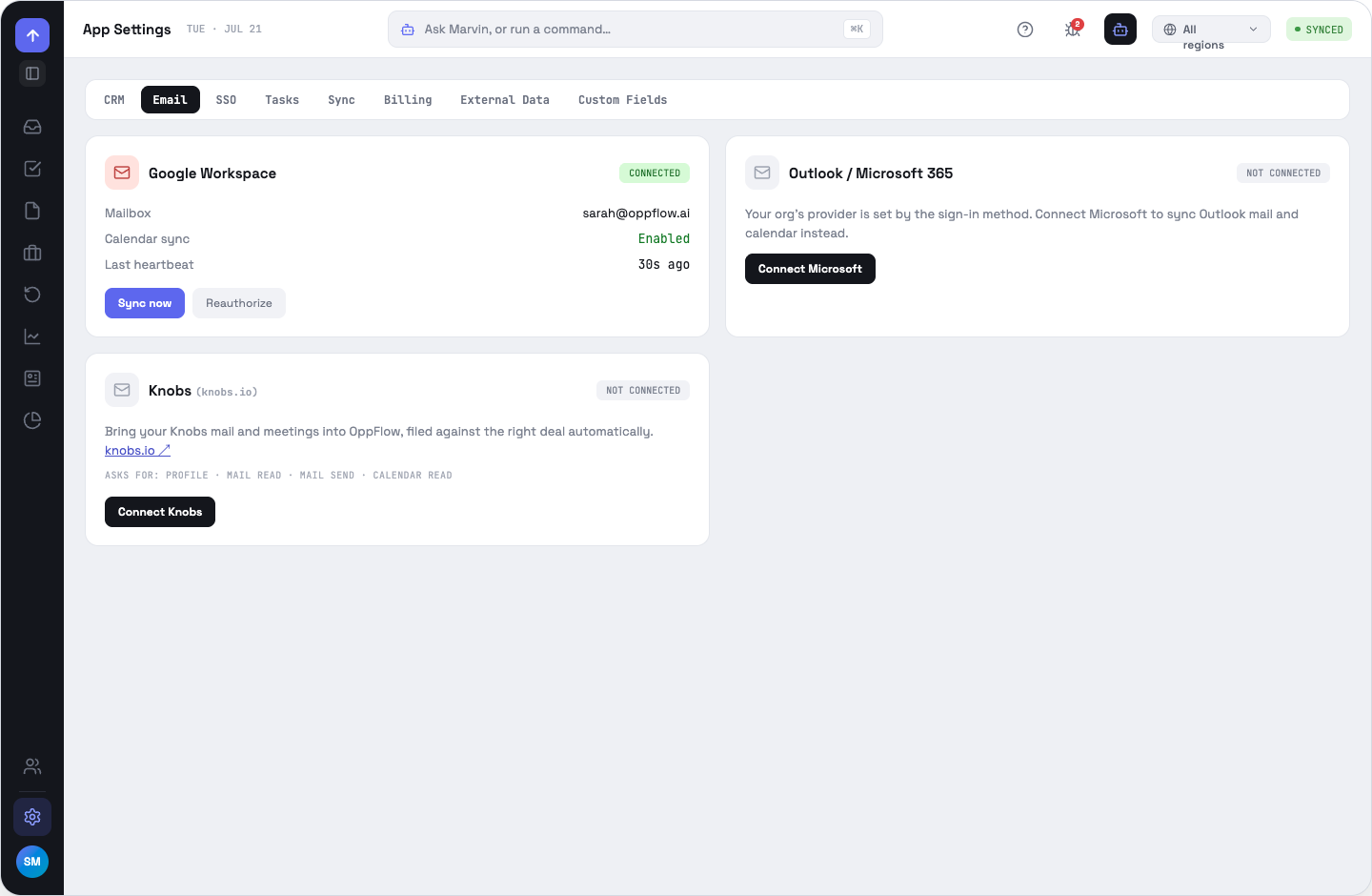Click the Connect Knobs button

coord(160,512)
